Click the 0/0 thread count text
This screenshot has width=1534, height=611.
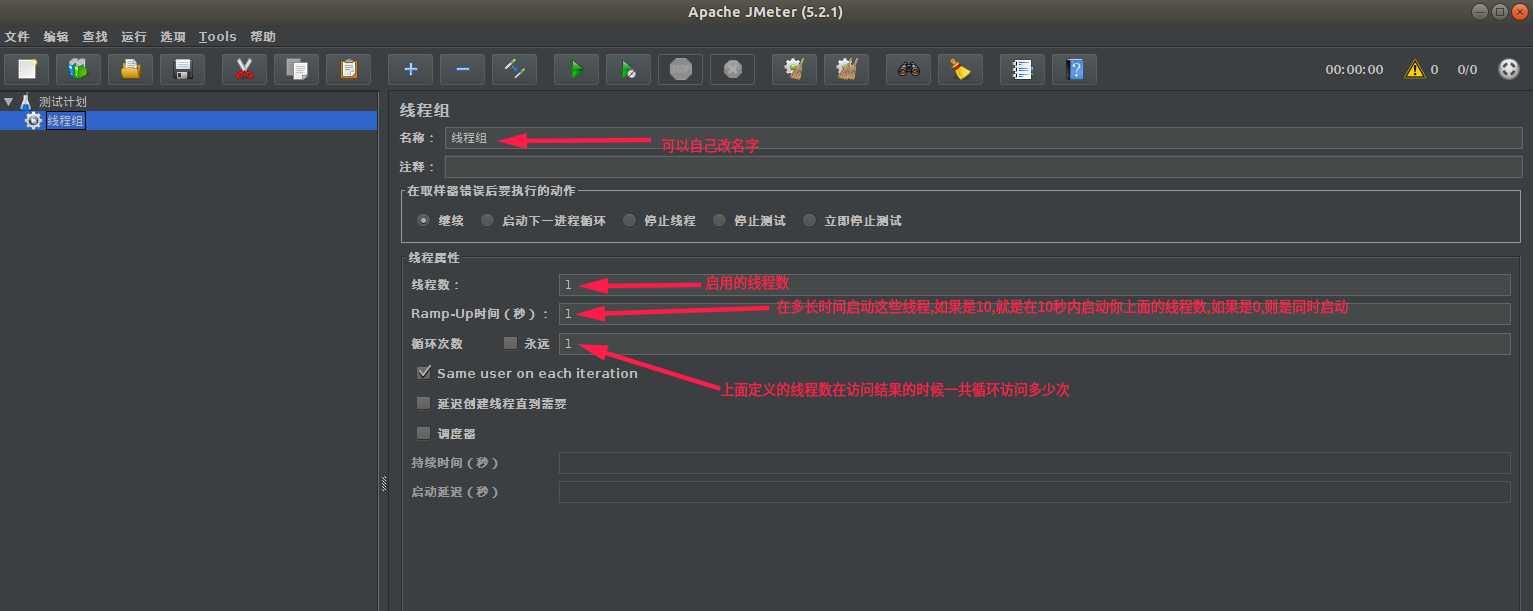click(x=1467, y=70)
